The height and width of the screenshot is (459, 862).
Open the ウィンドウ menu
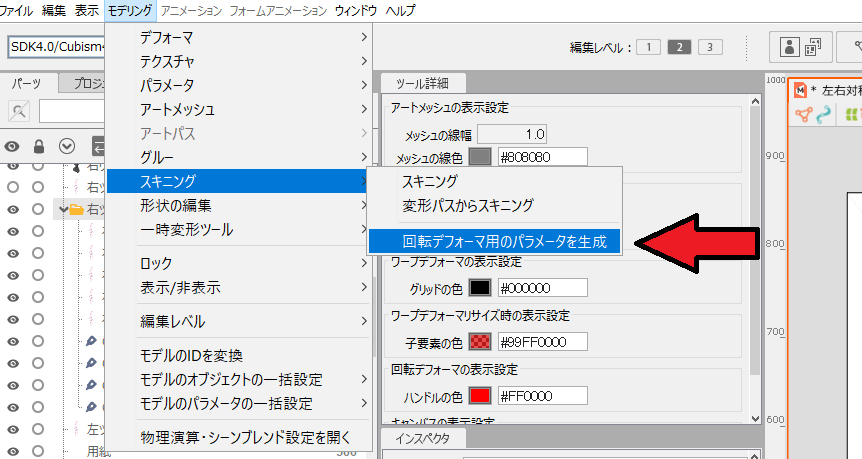pyautogui.click(x=356, y=10)
